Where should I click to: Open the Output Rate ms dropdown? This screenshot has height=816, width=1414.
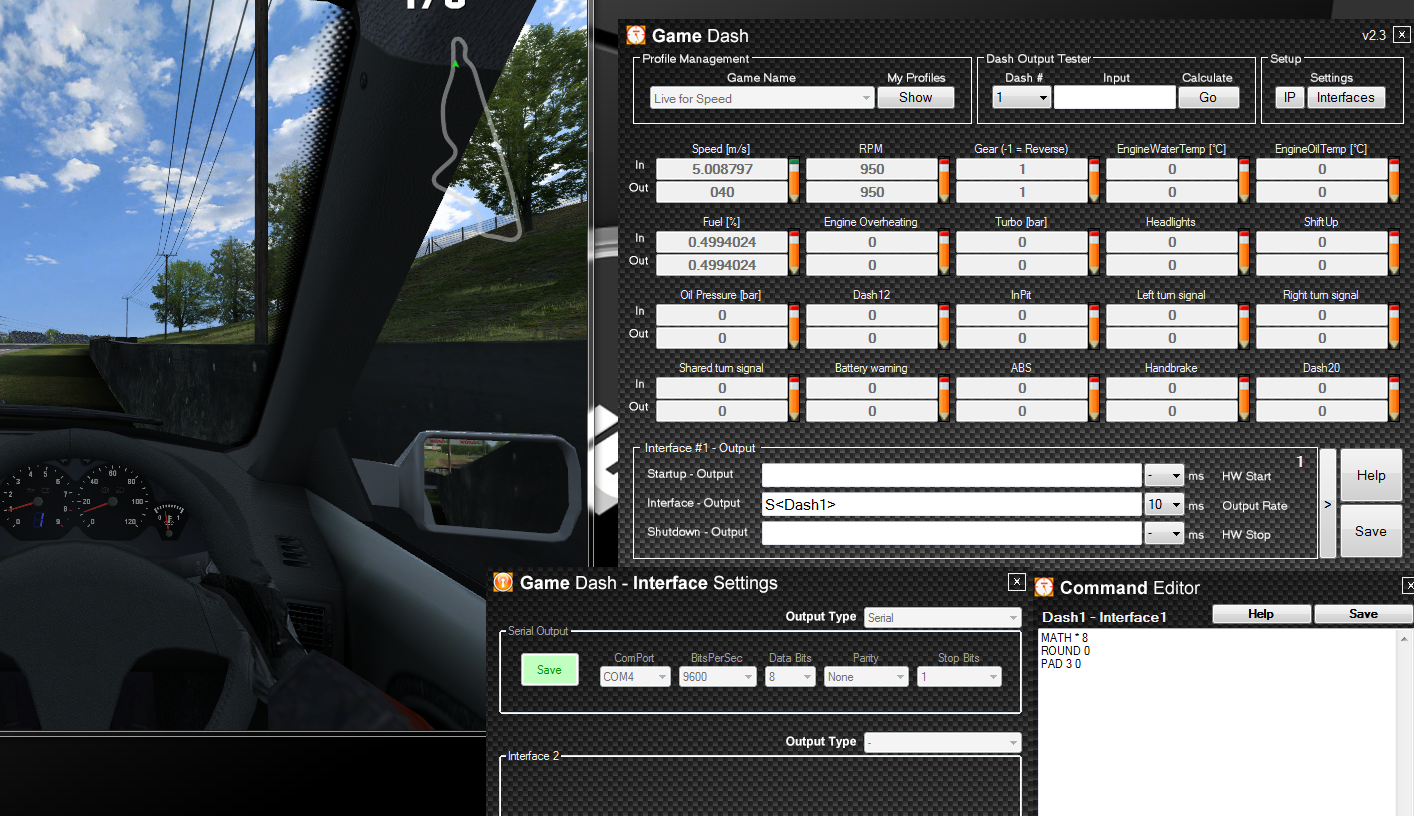click(1164, 505)
